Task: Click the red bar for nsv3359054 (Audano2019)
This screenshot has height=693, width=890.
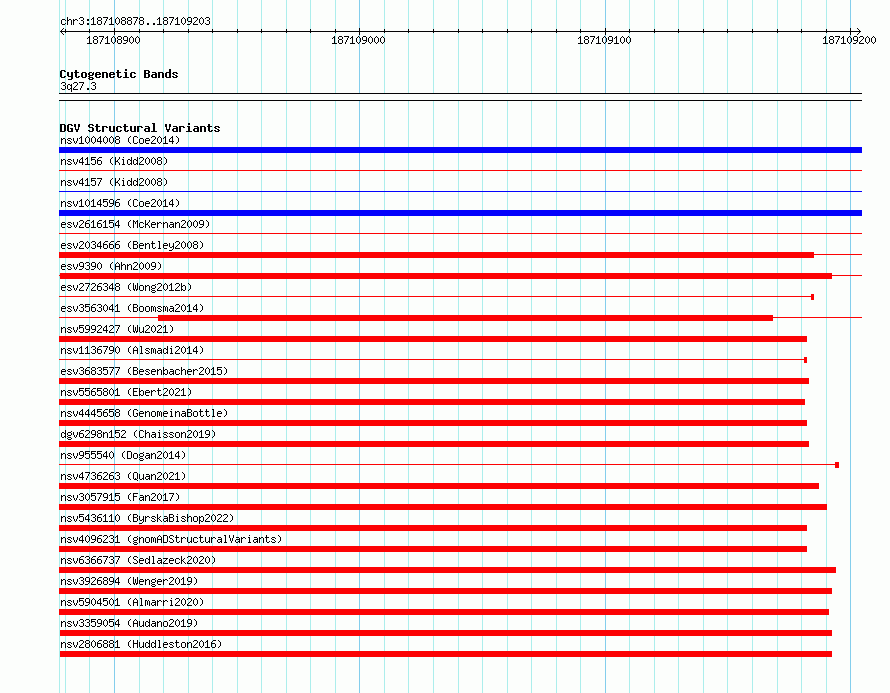Action: coord(446,633)
